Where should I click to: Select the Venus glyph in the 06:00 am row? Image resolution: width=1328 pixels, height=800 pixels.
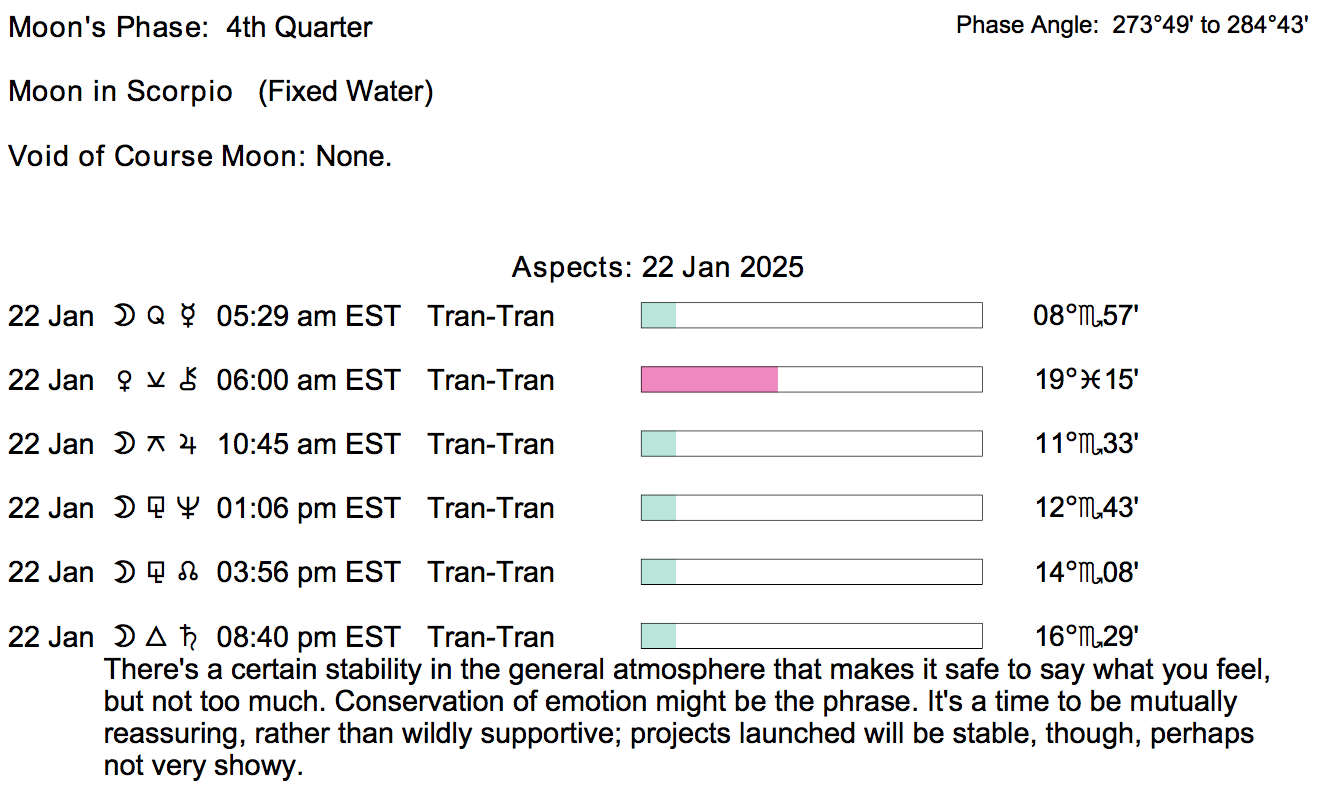(125, 381)
